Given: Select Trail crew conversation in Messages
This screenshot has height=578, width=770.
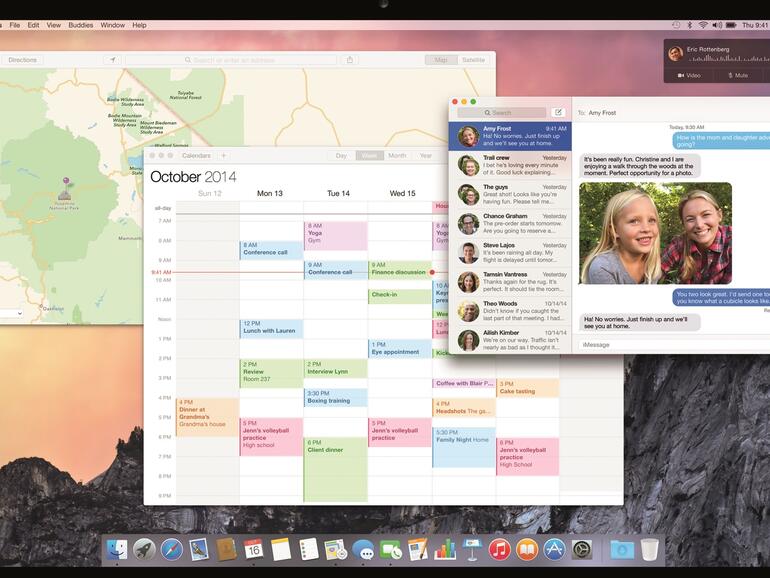Looking at the screenshot, I should 510,165.
